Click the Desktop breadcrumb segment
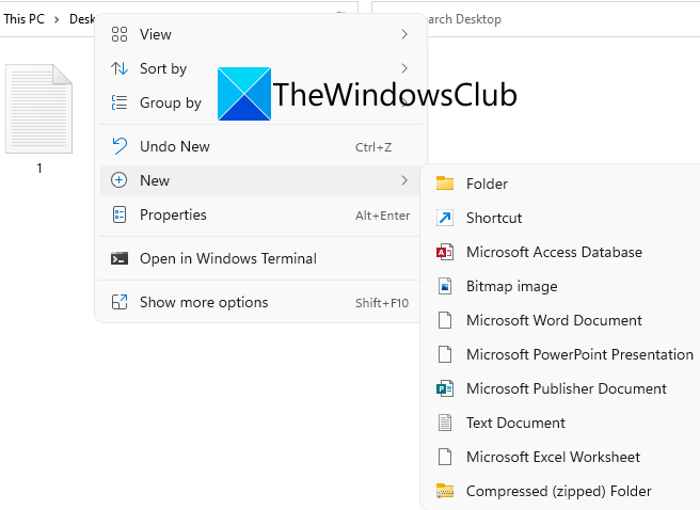Image resolution: width=700 pixels, height=510 pixels. tap(82, 19)
